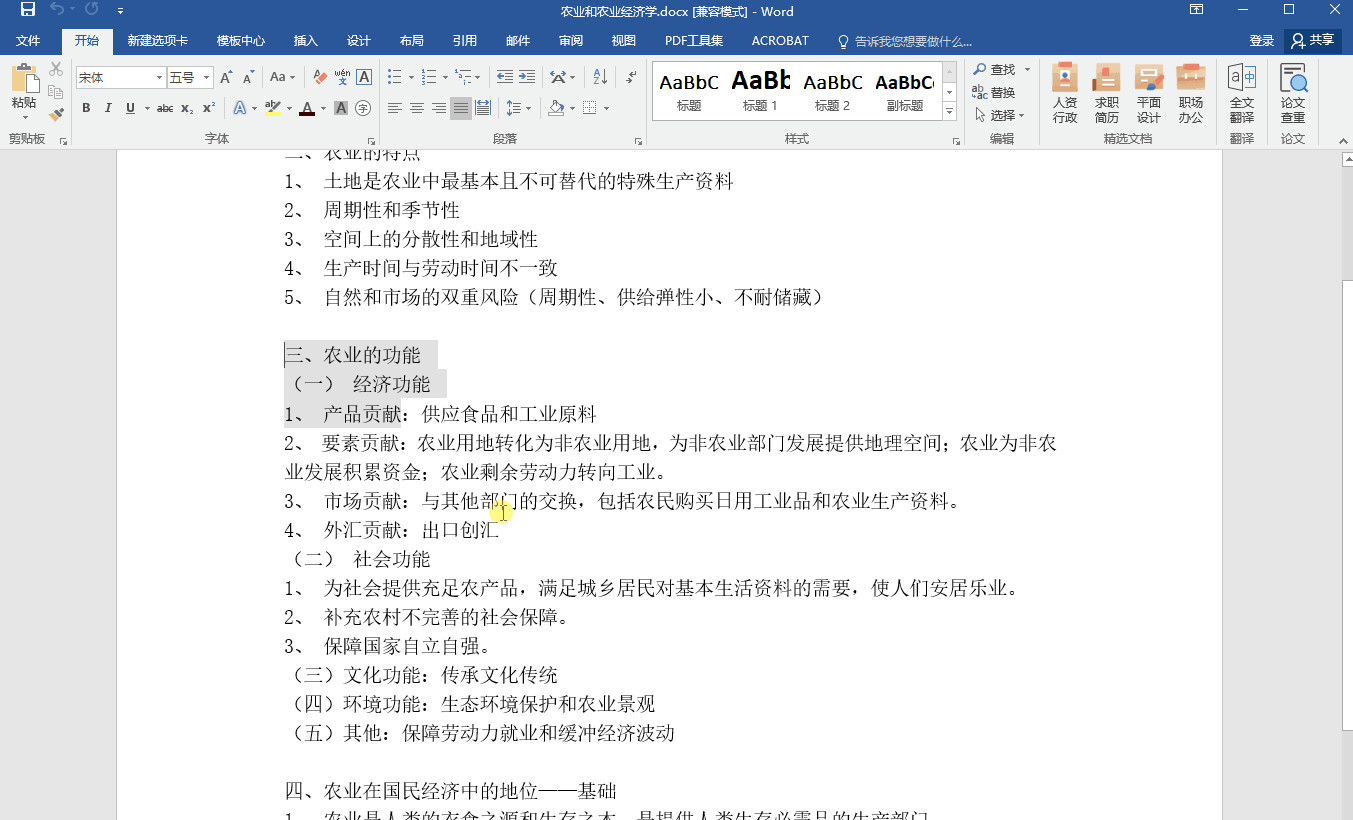Apply the font color (dark red A)
Screen dimensions: 1353x820
tap(307, 108)
